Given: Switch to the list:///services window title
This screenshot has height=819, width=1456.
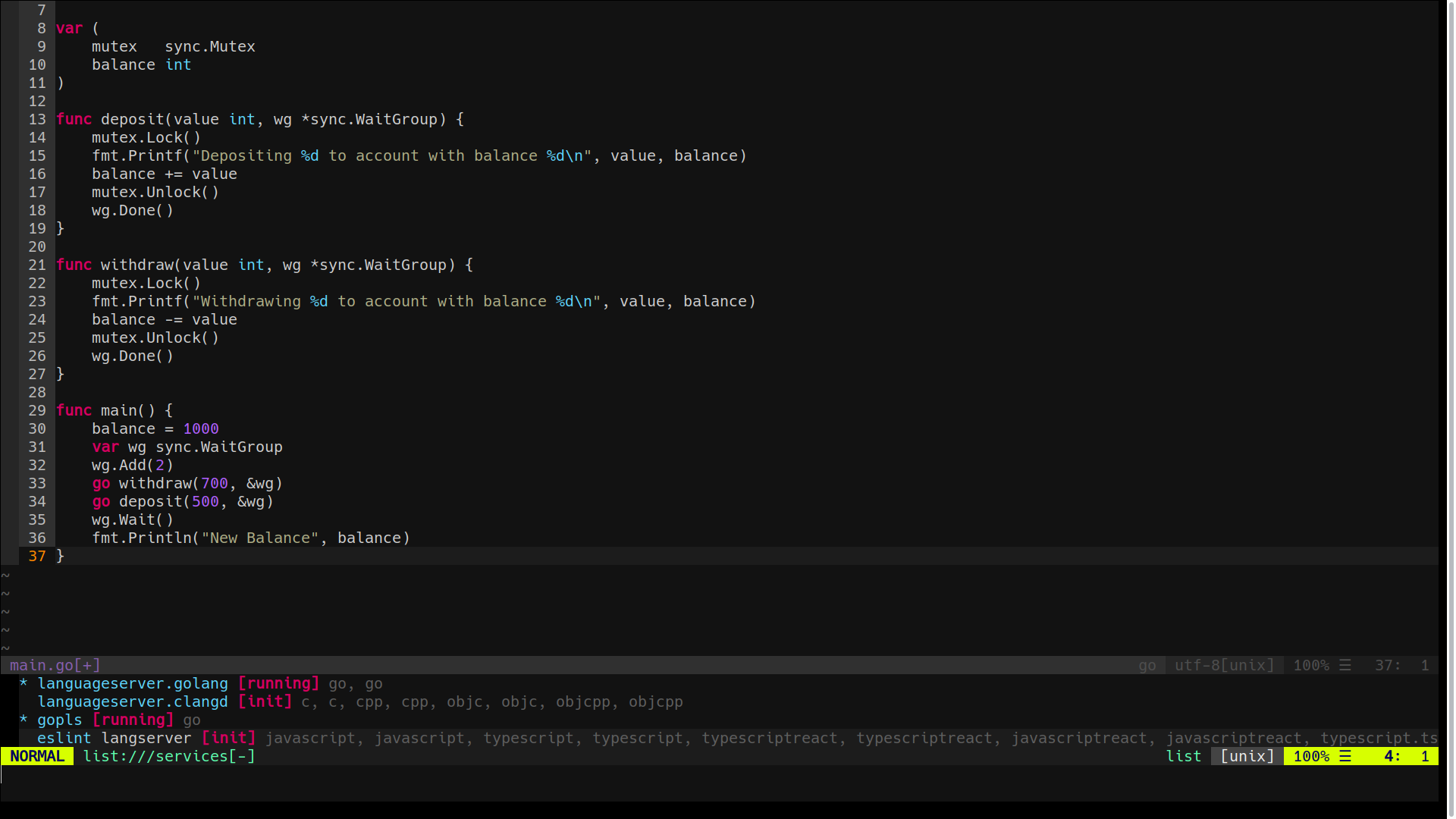Looking at the screenshot, I should (x=157, y=756).
